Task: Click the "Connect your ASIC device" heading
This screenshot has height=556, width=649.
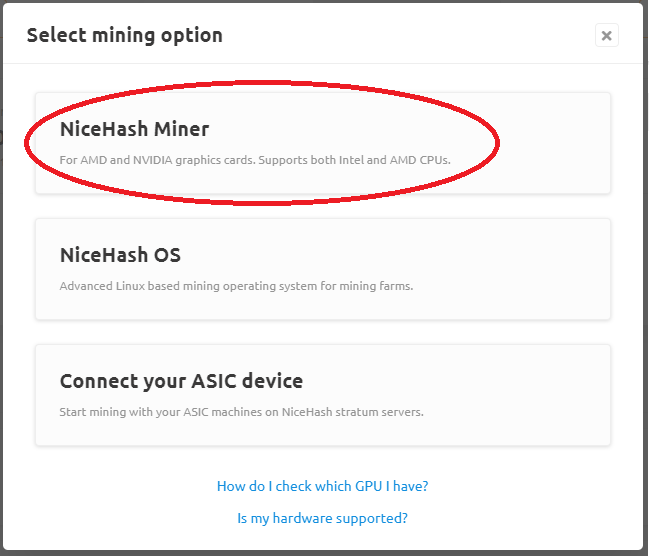Action: tap(181, 381)
